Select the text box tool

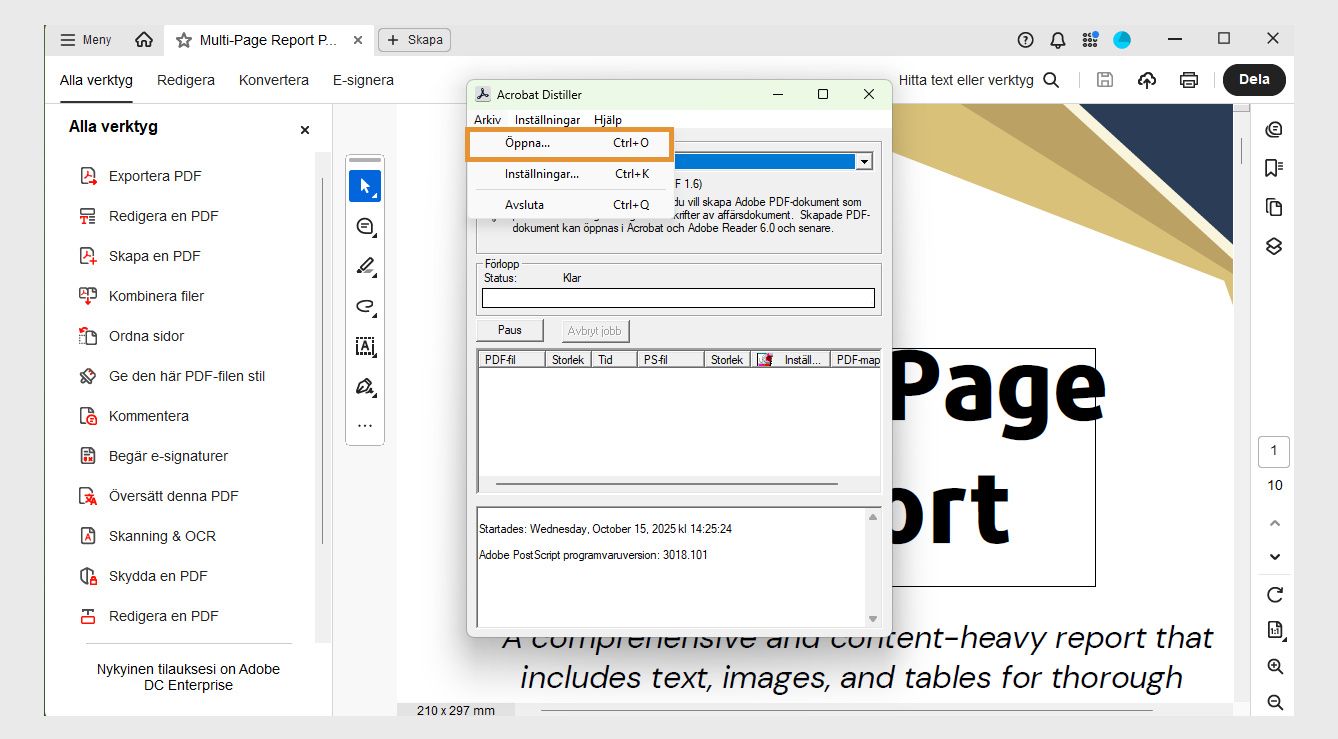click(x=365, y=347)
